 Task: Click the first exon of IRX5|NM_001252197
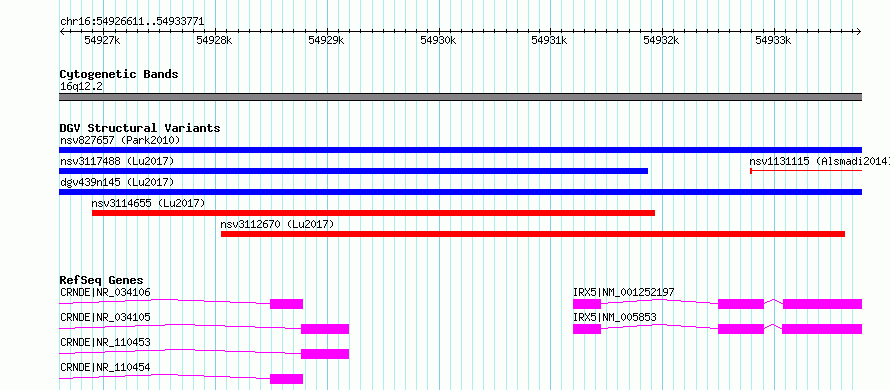tap(587, 304)
